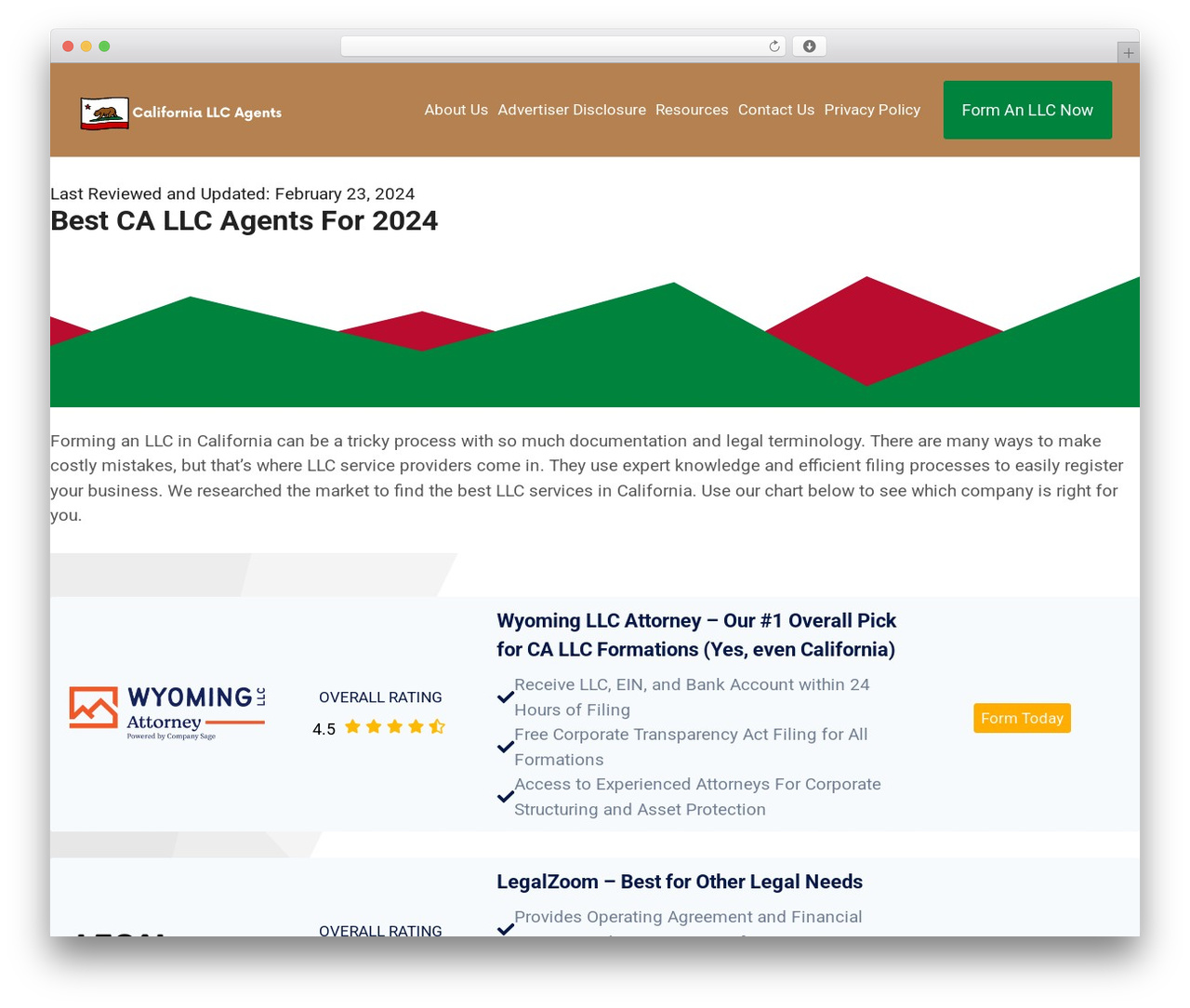
Task: Open LegalZoom Best for Other Legal Needs heading
Action: pos(680,882)
